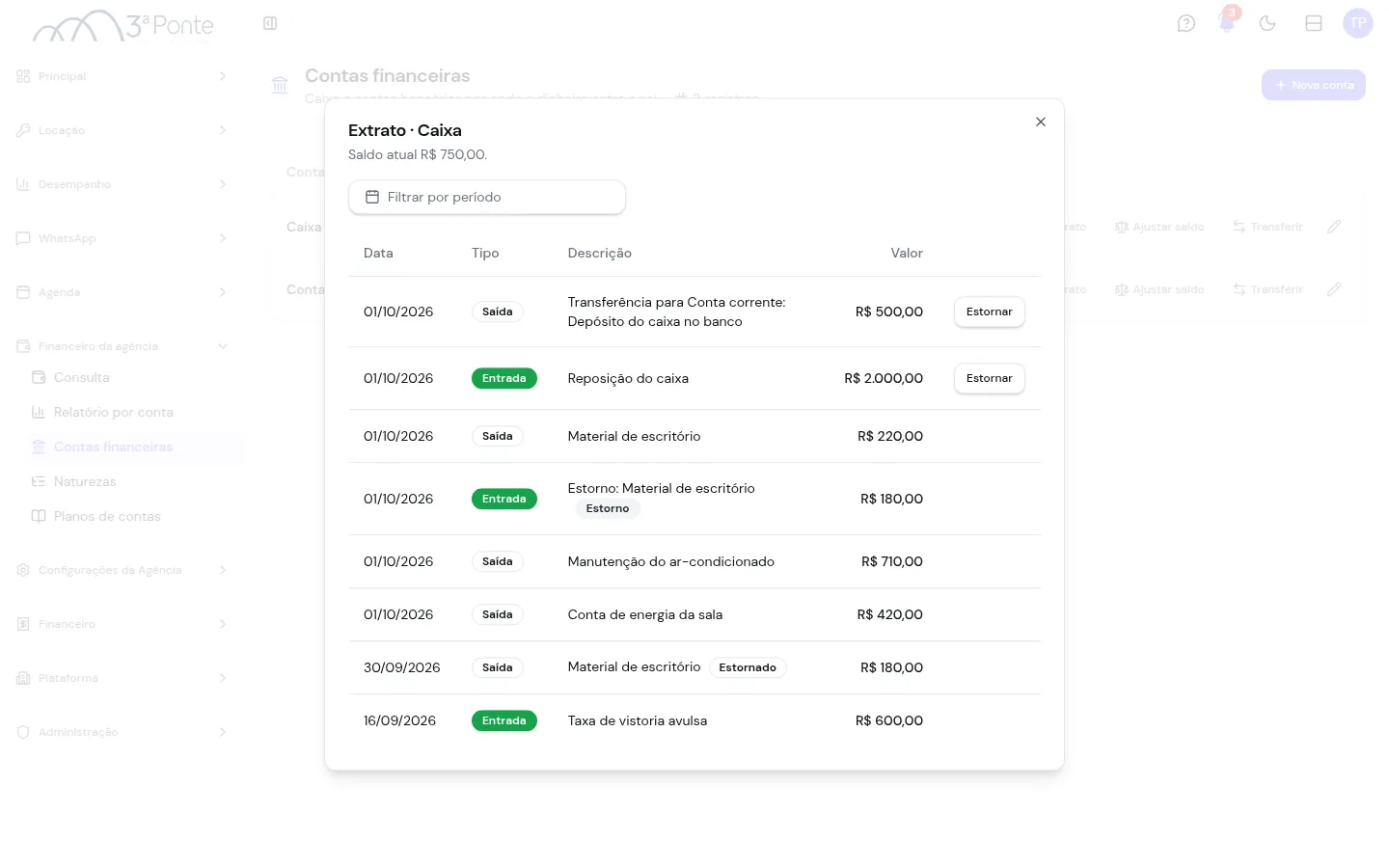This screenshot has width=1389, height=868.
Task: Expand the WhatsApp sidebar menu
Action: [122, 238]
